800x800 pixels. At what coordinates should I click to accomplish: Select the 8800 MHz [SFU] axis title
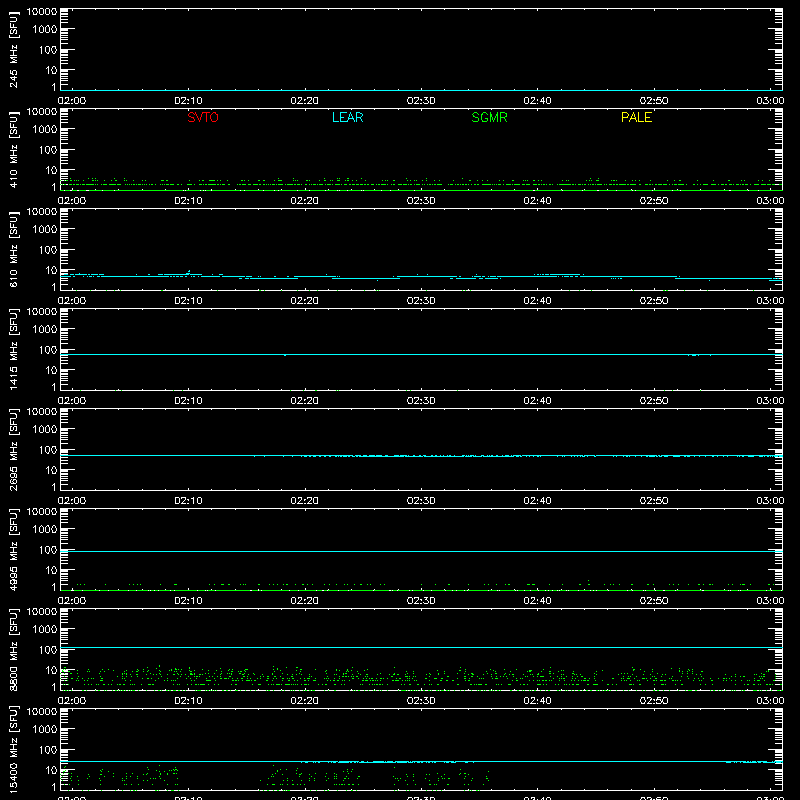13,650
